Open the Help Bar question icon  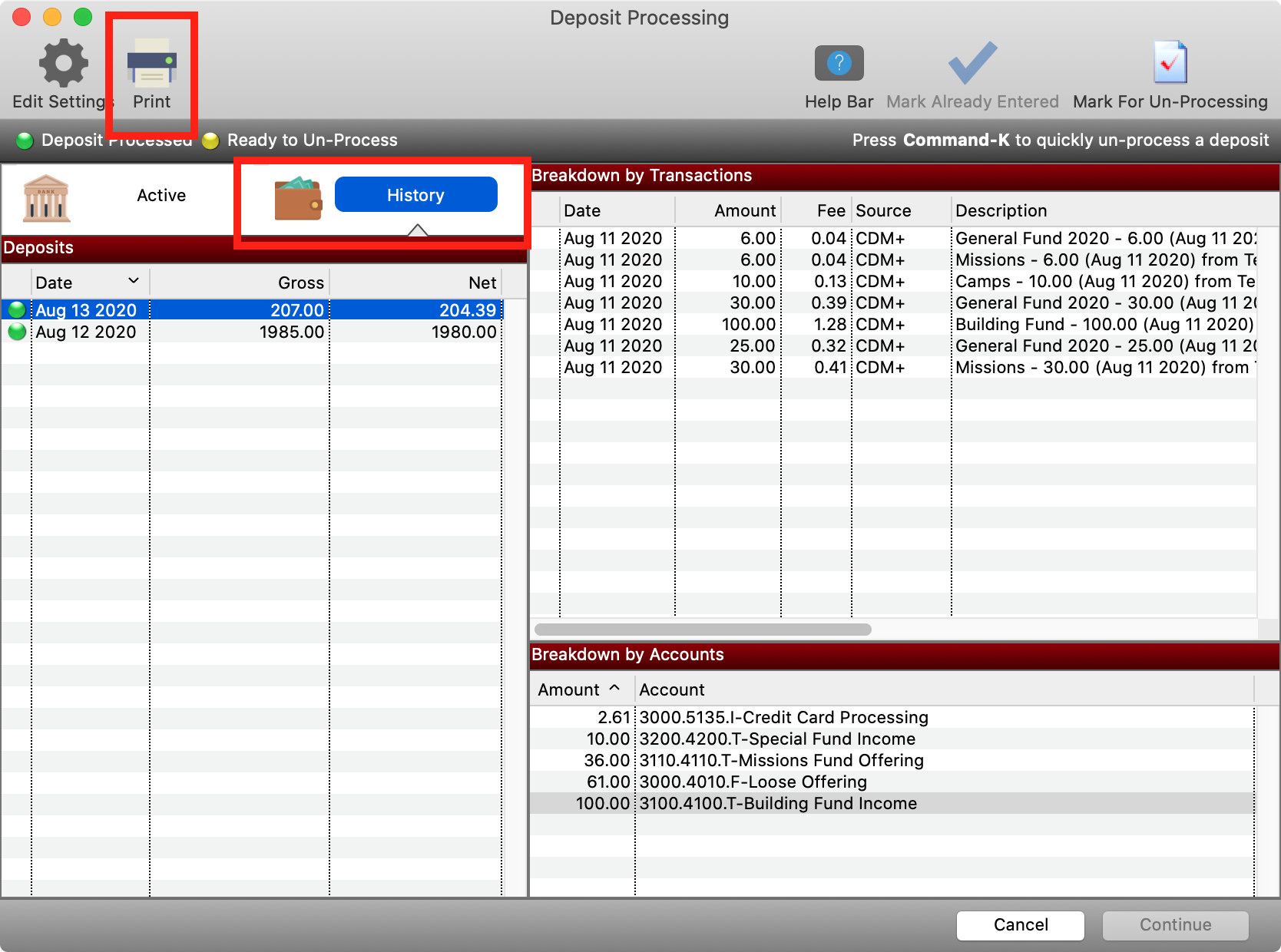coord(839,64)
